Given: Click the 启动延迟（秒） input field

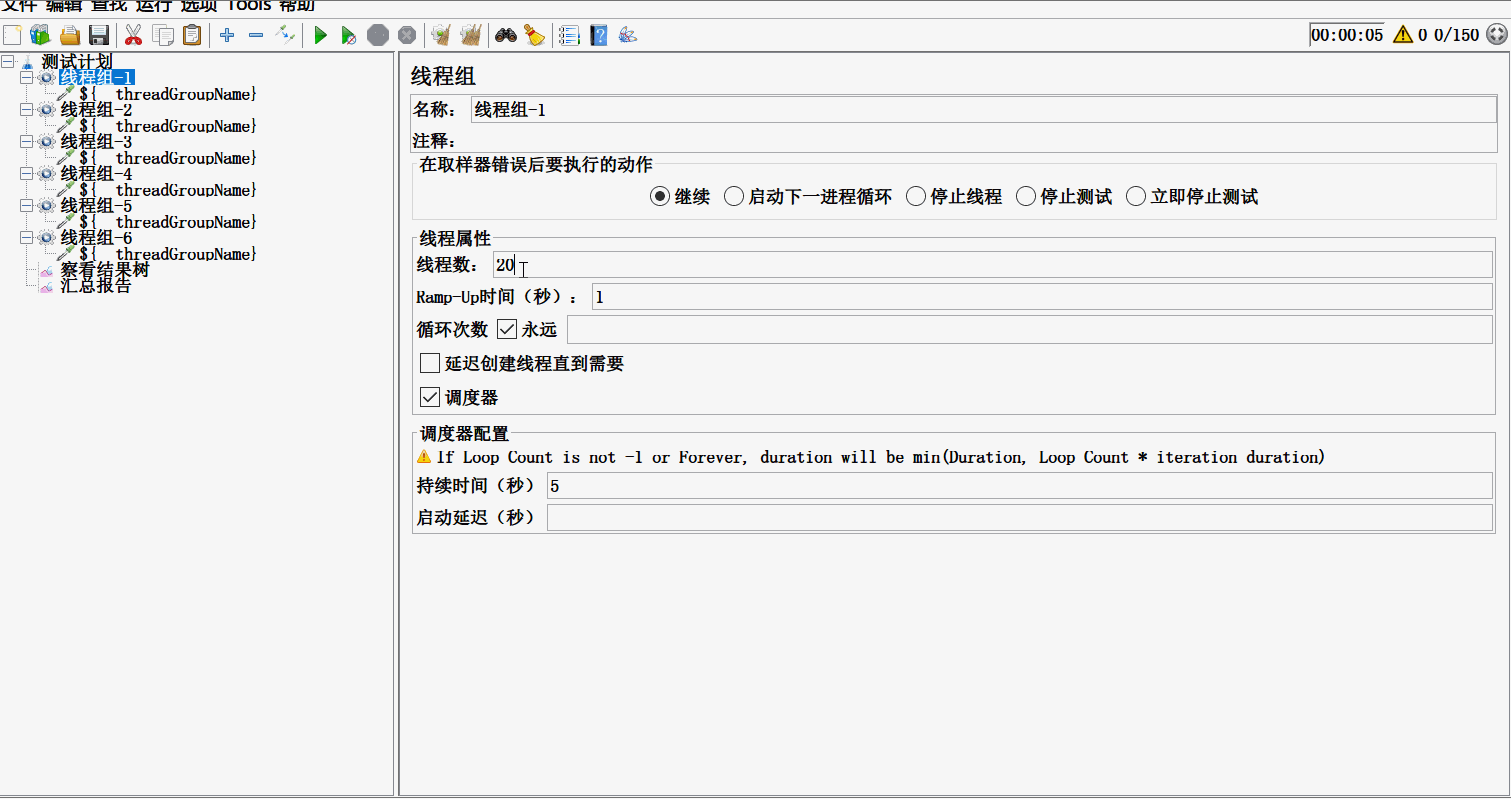Looking at the screenshot, I should [x=1020, y=518].
